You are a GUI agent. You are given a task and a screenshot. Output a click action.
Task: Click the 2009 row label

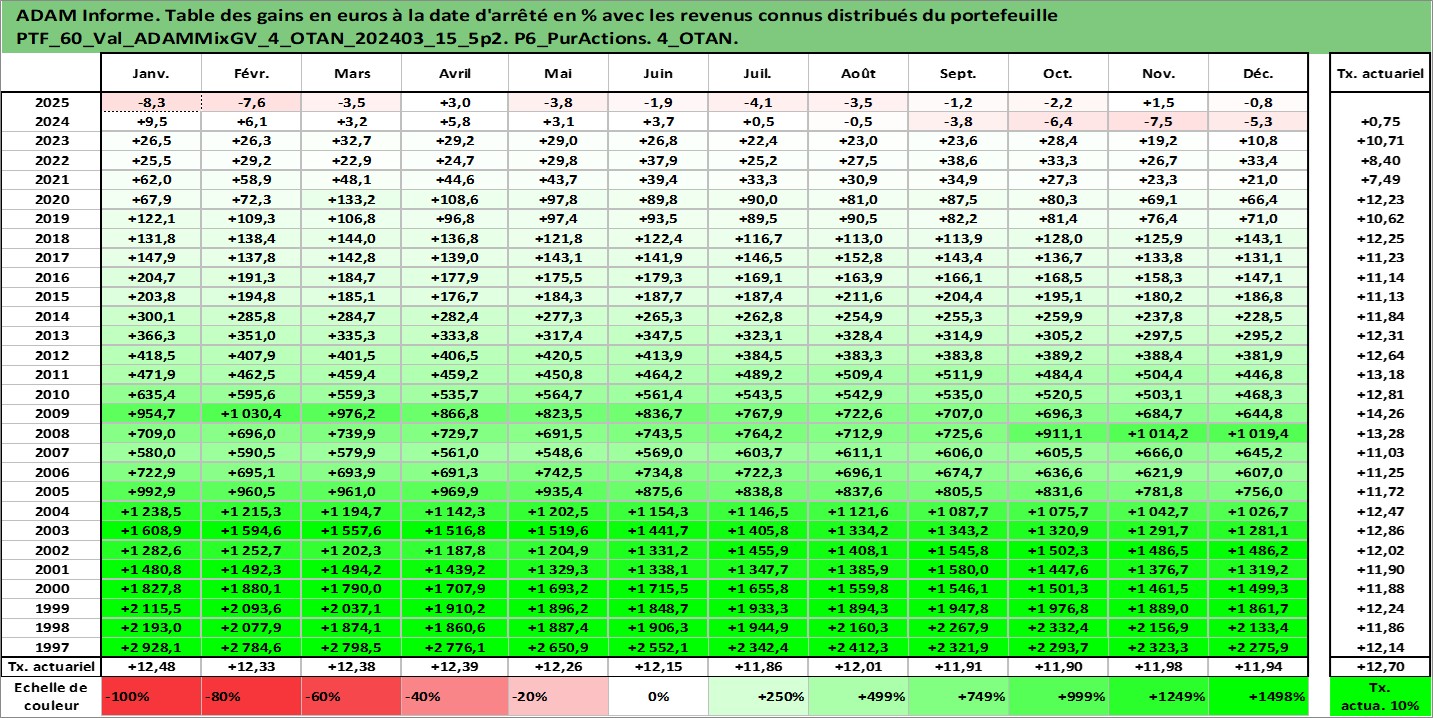51,412
